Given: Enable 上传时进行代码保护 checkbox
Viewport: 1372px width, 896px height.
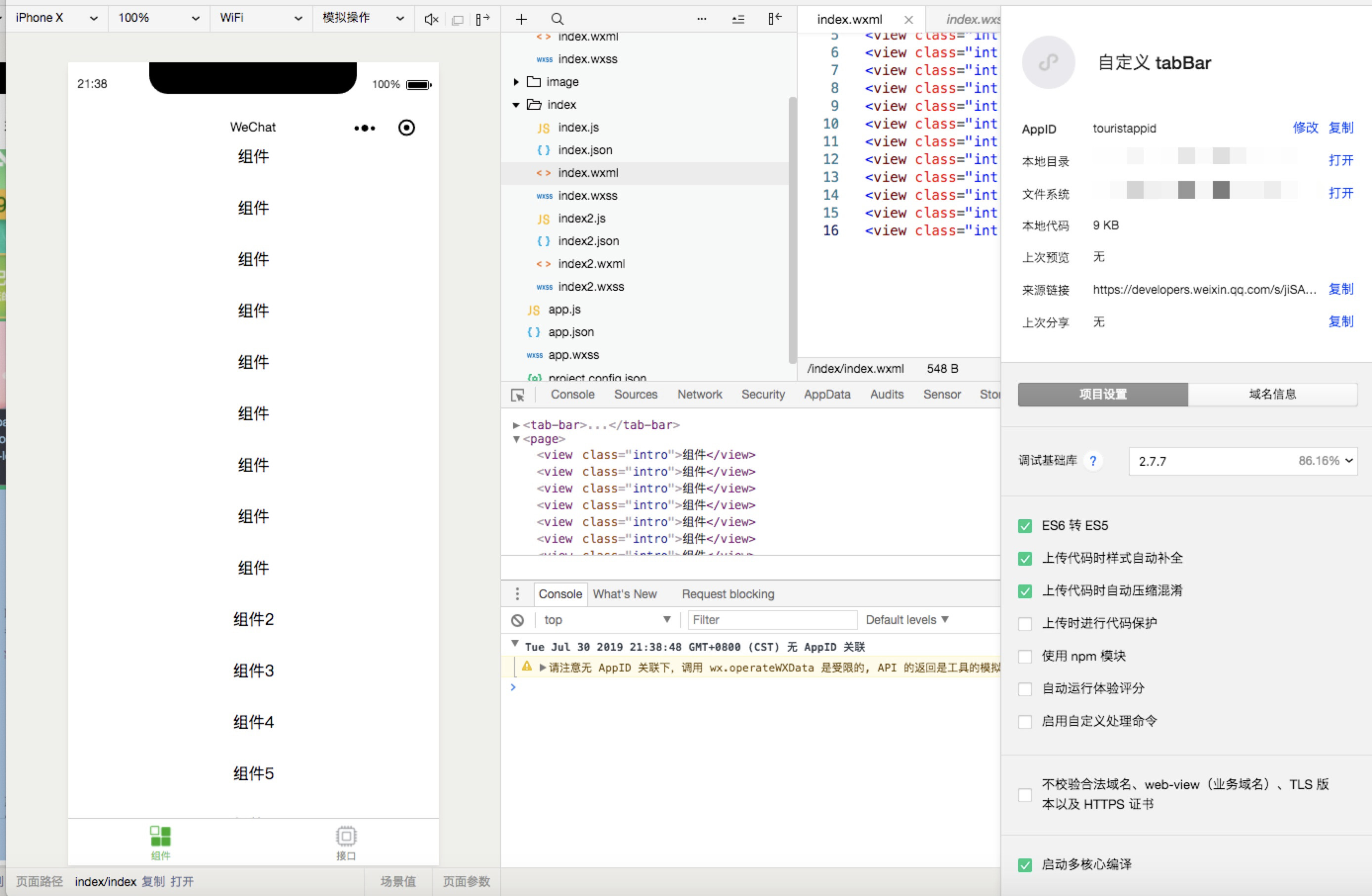Looking at the screenshot, I should coord(1025,623).
